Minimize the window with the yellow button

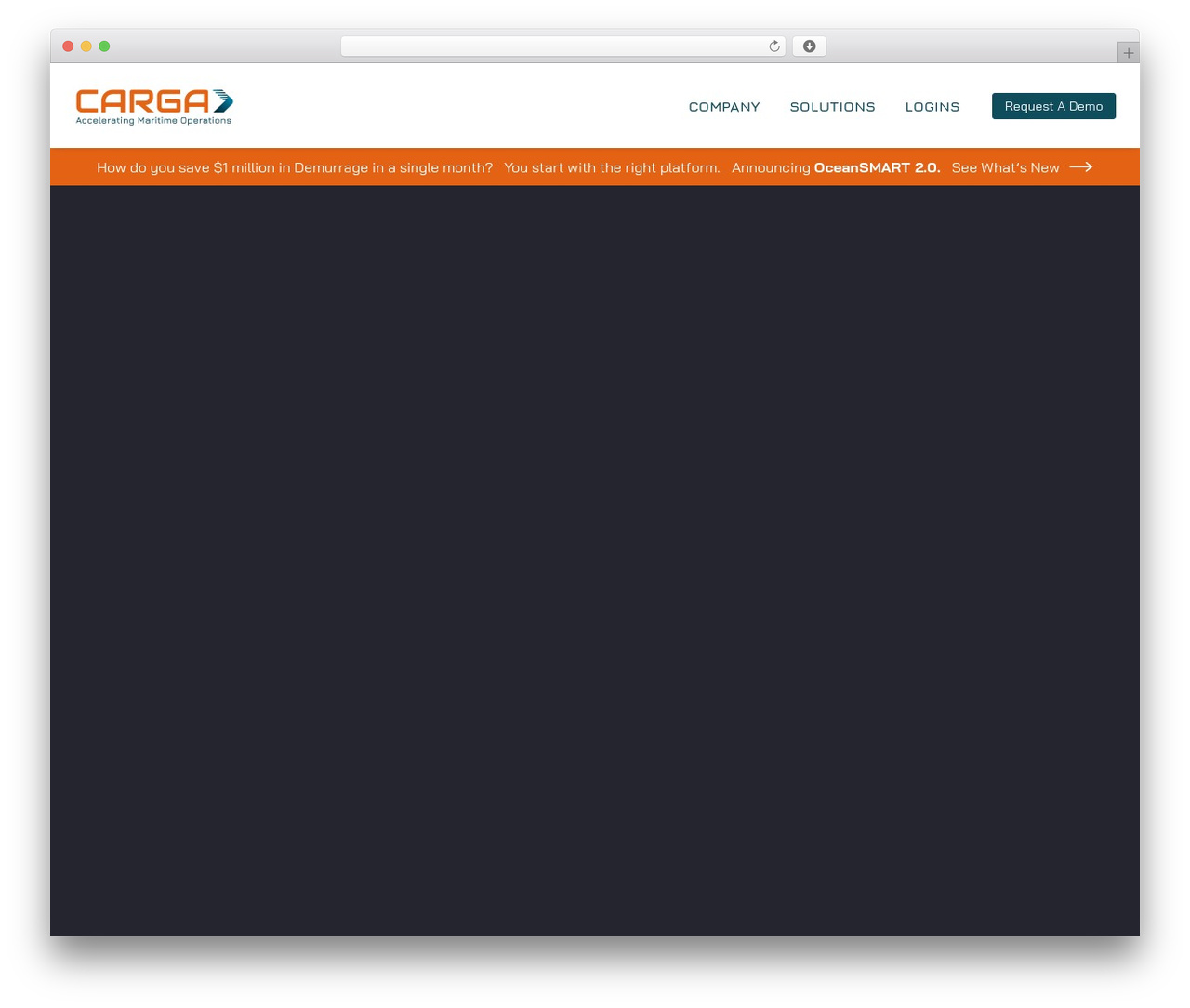[86, 46]
